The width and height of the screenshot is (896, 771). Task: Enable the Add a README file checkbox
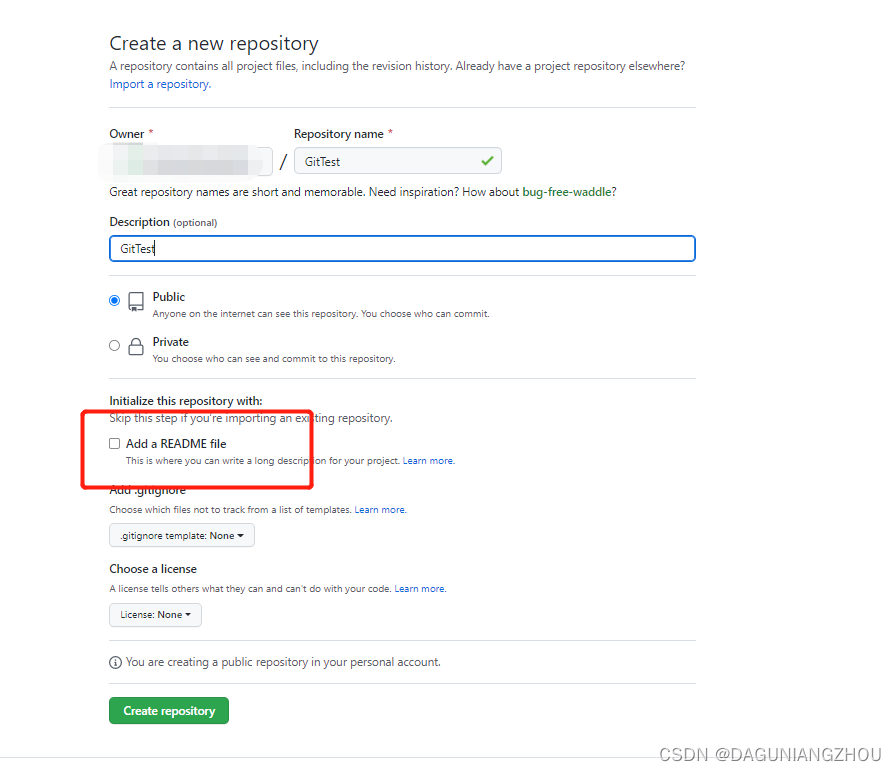pyautogui.click(x=115, y=443)
